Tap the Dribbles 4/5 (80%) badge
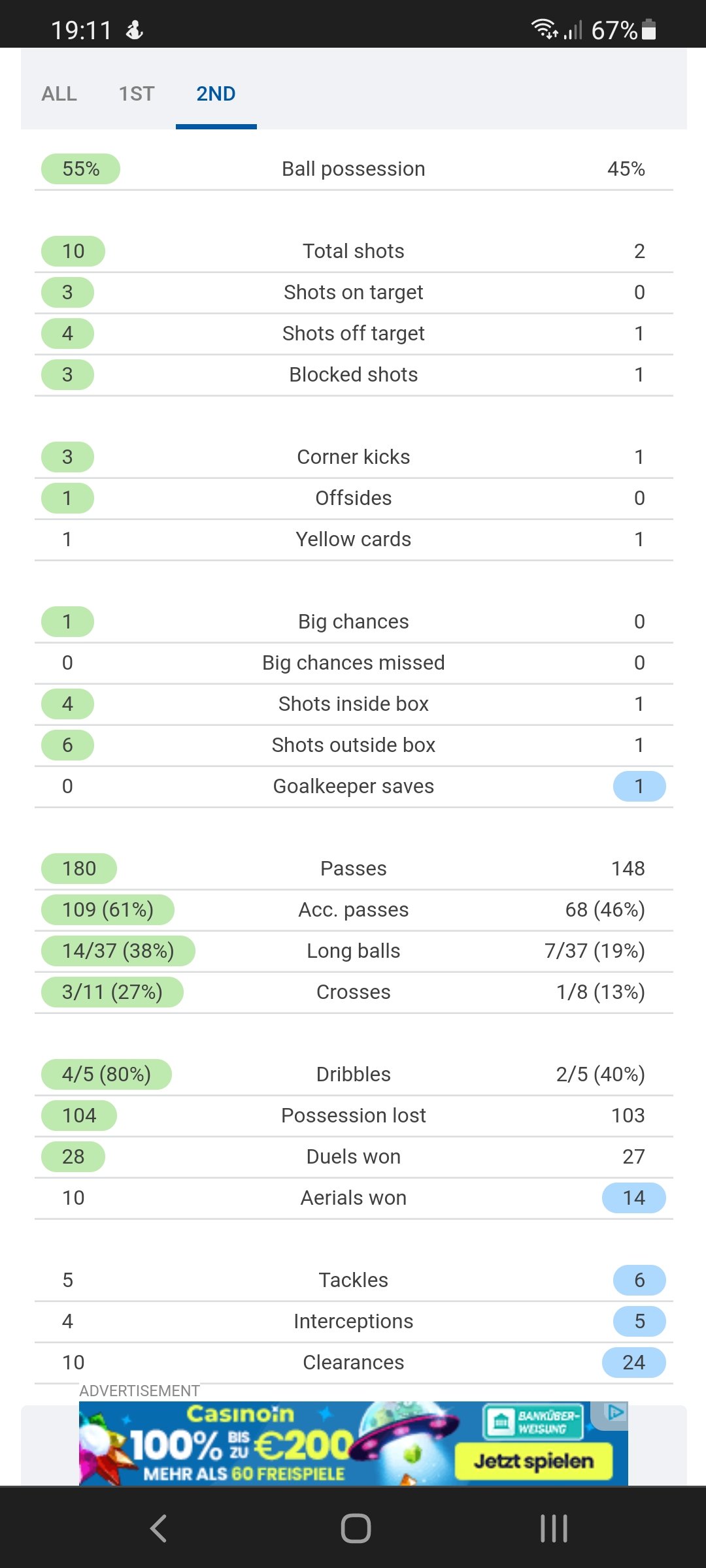Screen dimensions: 706x1568 (x=107, y=1075)
